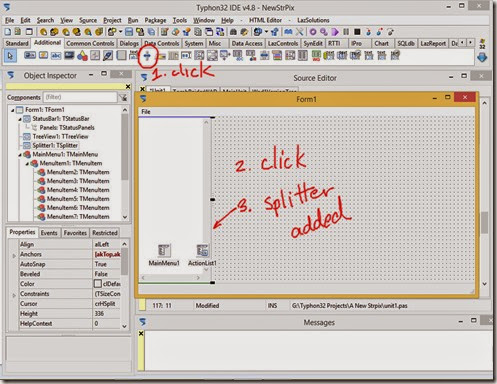Pick the TShape component icon
Image resolution: width=497 pixels, height=384 pixels.
click(82, 56)
